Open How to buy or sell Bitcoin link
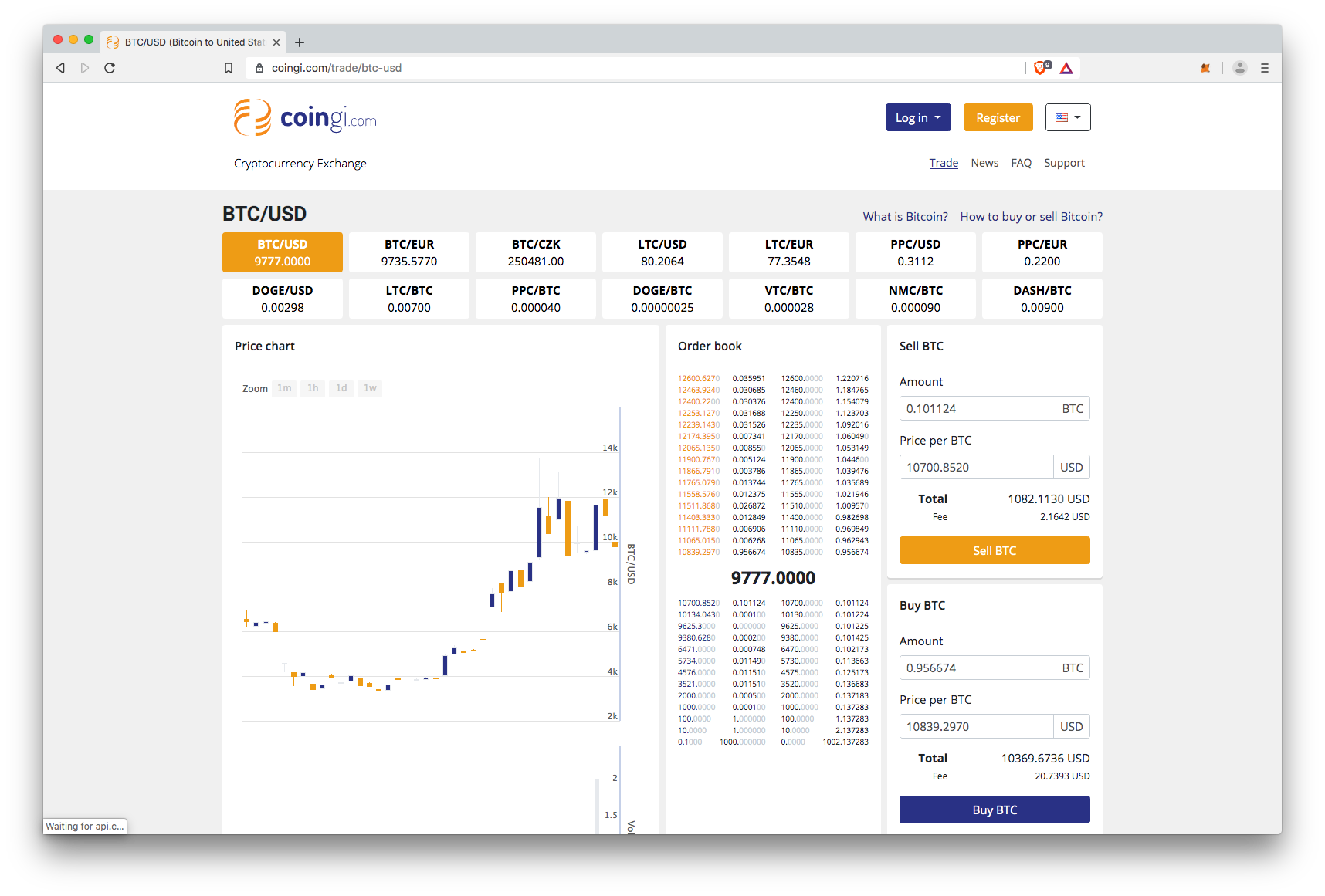This screenshot has width=1325, height=896. [x=1032, y=217]
